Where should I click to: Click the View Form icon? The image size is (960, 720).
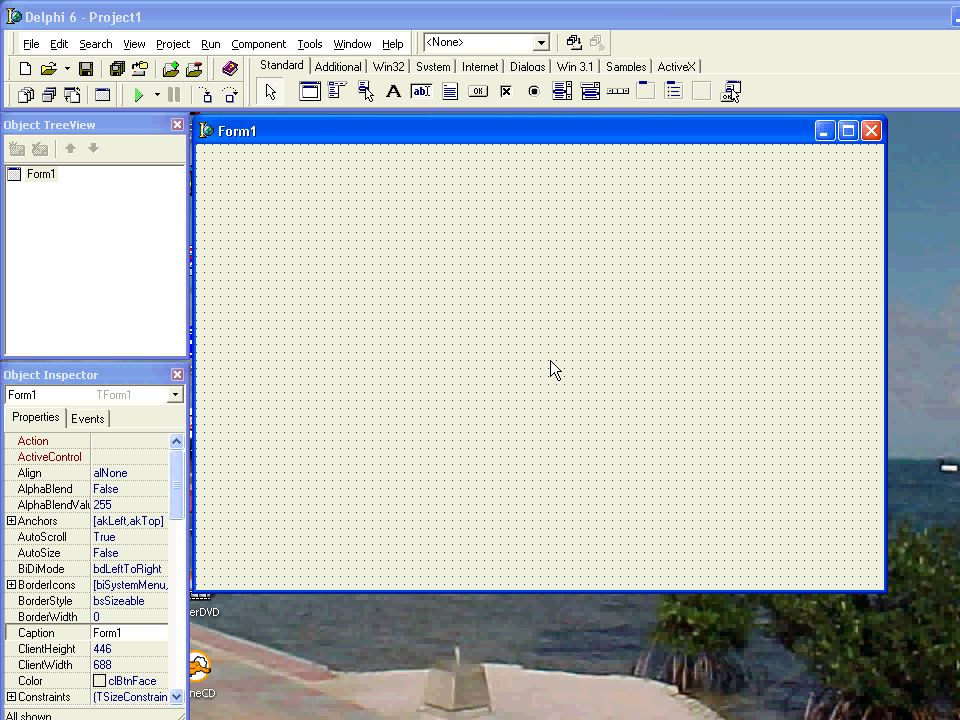[49, 95]
